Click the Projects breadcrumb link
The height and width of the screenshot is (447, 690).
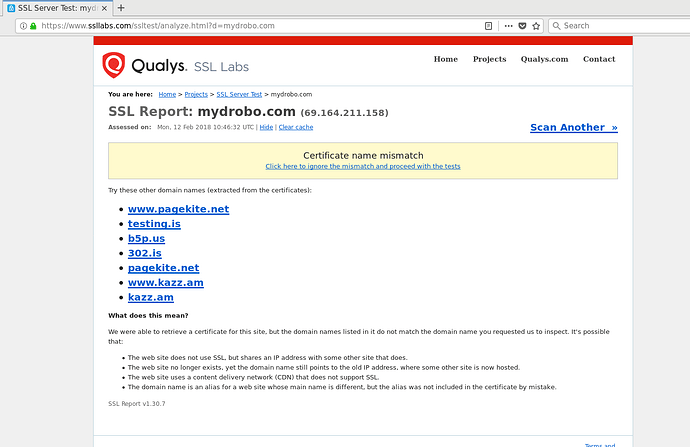(196, 94)
